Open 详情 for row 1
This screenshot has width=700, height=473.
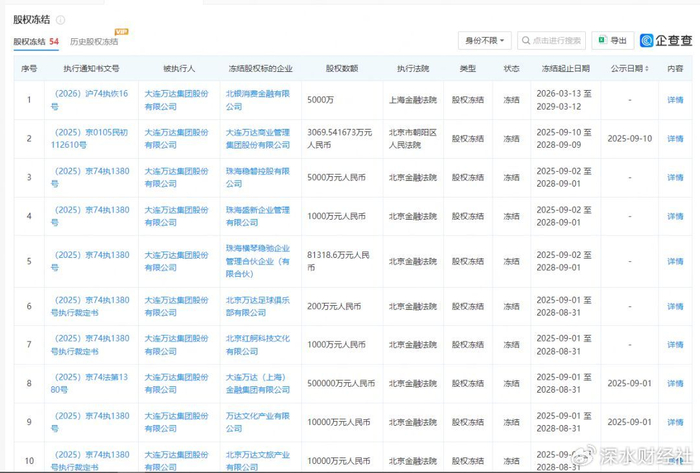675,100
